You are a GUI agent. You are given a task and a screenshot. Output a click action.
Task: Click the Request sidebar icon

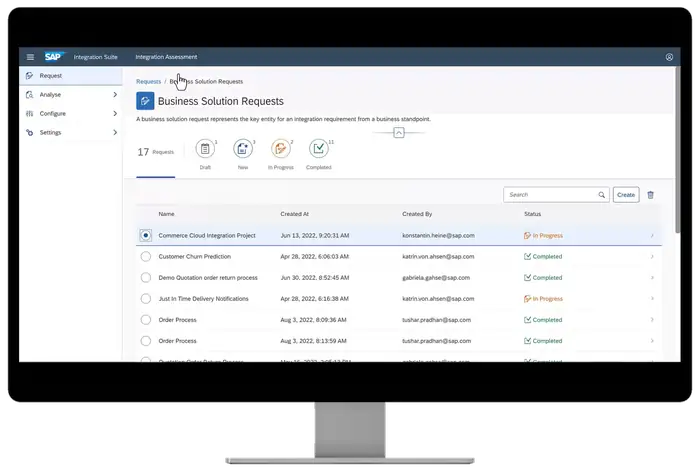coord(29,76)
